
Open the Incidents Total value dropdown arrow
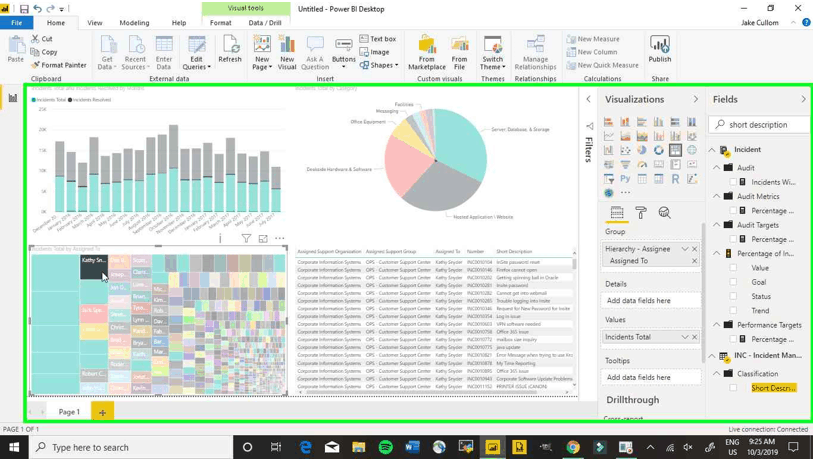click(685, 337)
